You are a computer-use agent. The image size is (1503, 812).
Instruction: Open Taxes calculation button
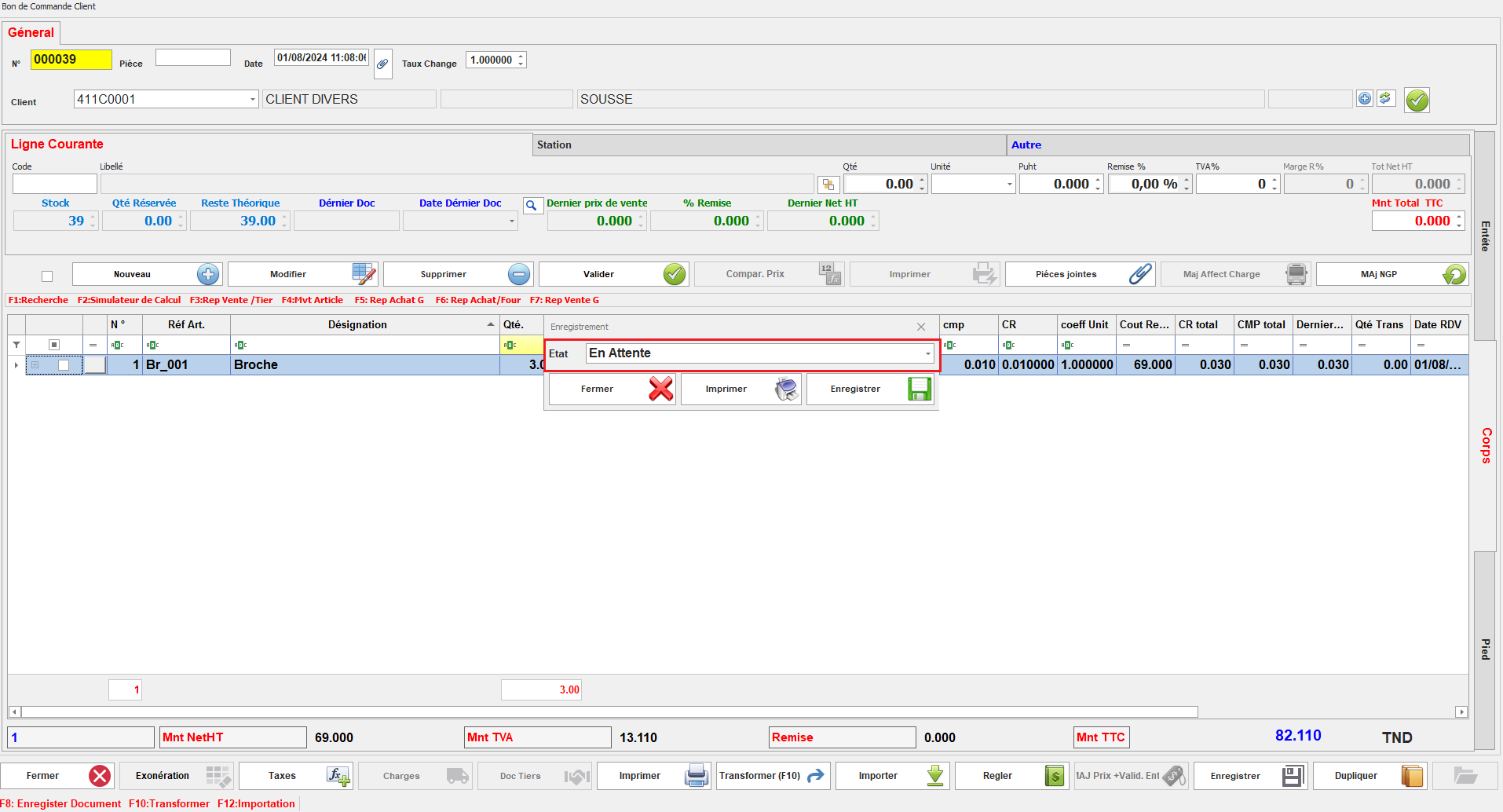(x=296, y=776)
